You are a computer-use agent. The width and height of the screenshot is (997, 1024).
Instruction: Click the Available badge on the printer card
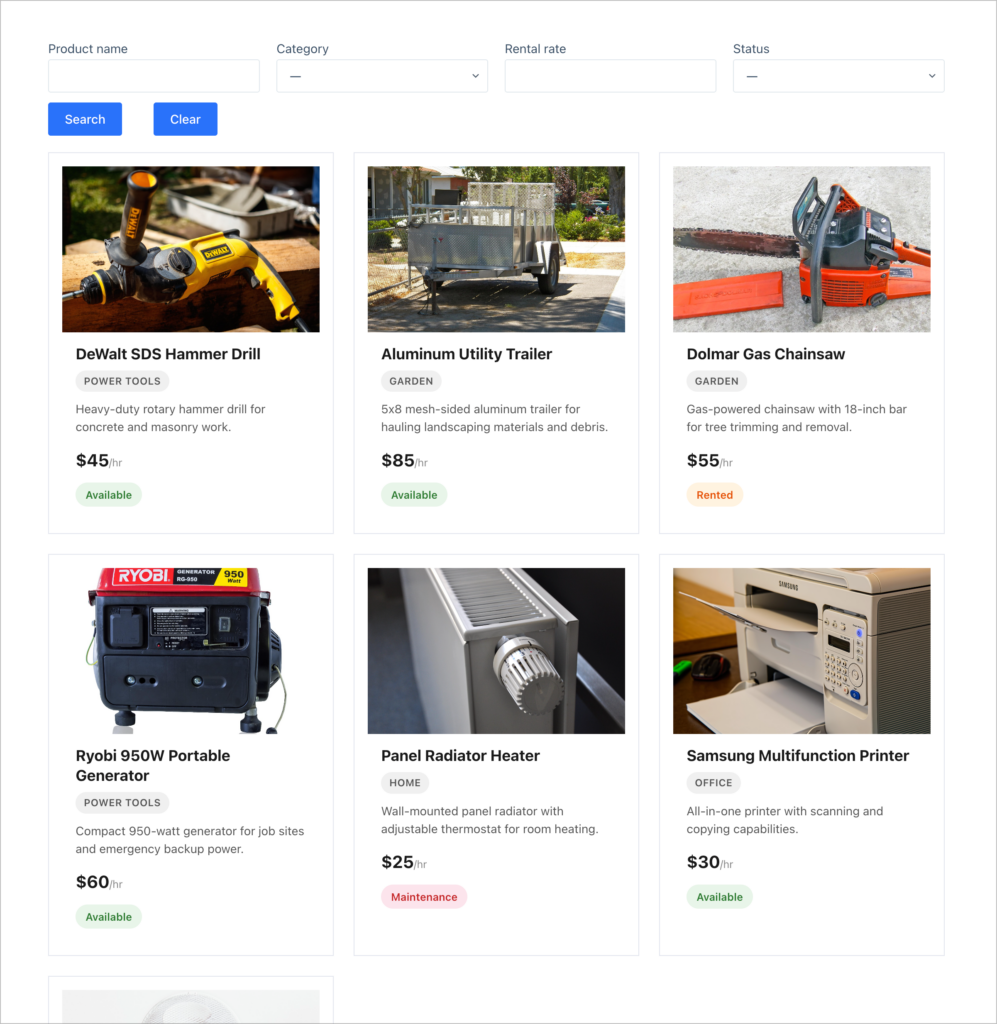(719, 896)
